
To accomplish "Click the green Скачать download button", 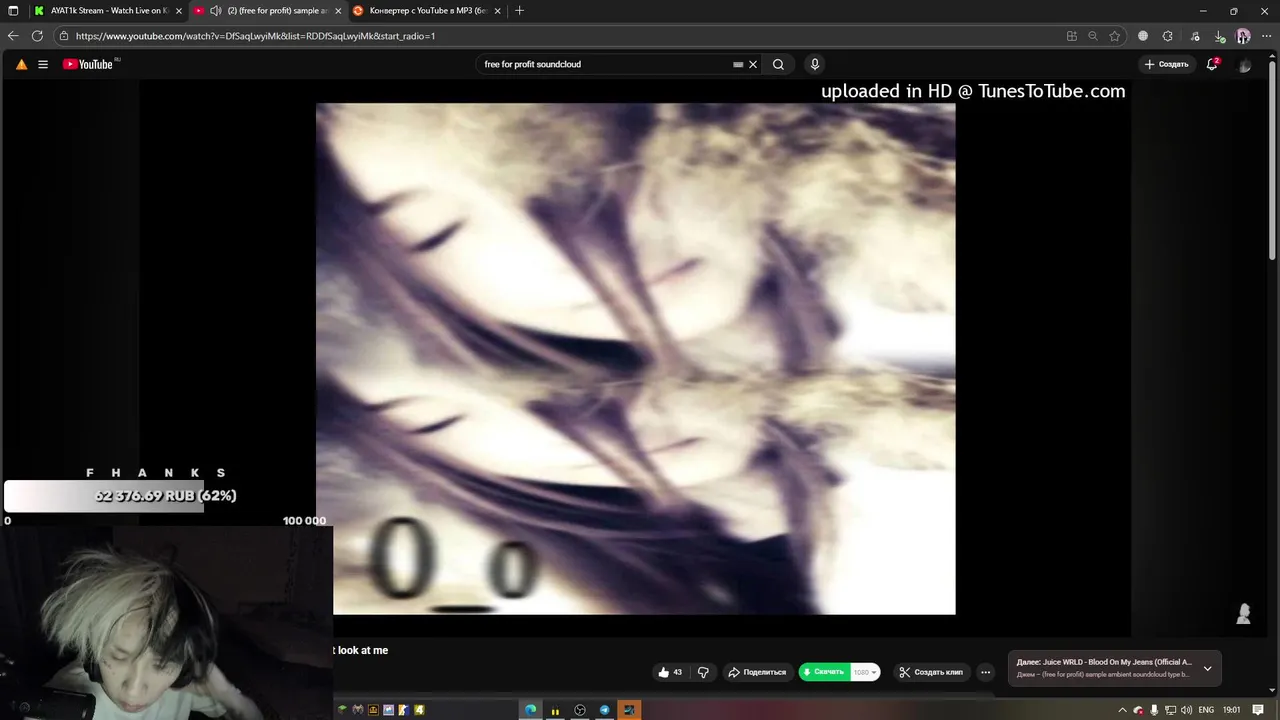I will click(823, 672).
